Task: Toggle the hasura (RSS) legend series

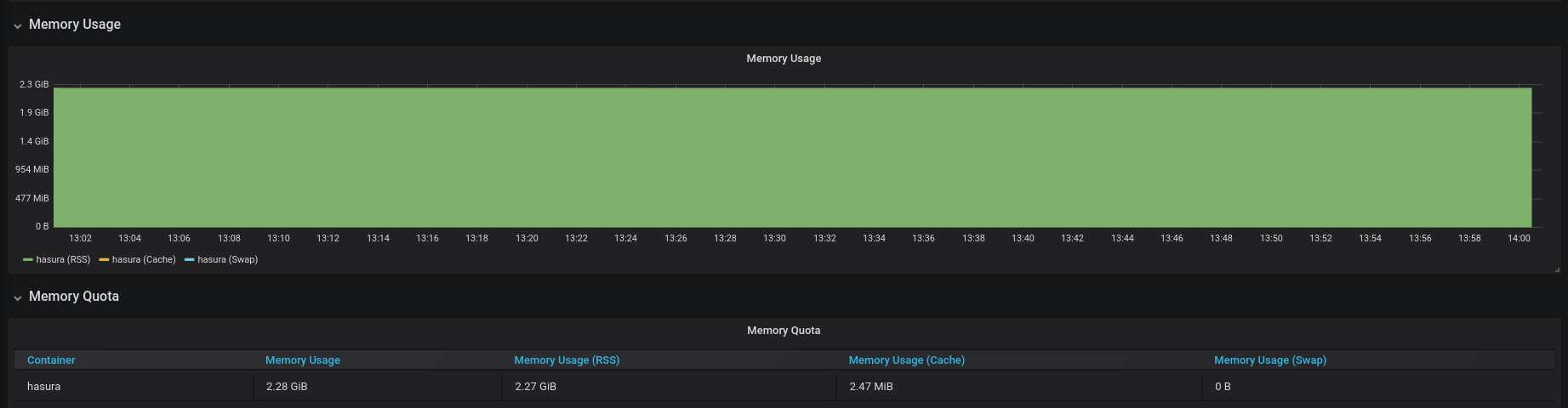Action: (63, 259)
